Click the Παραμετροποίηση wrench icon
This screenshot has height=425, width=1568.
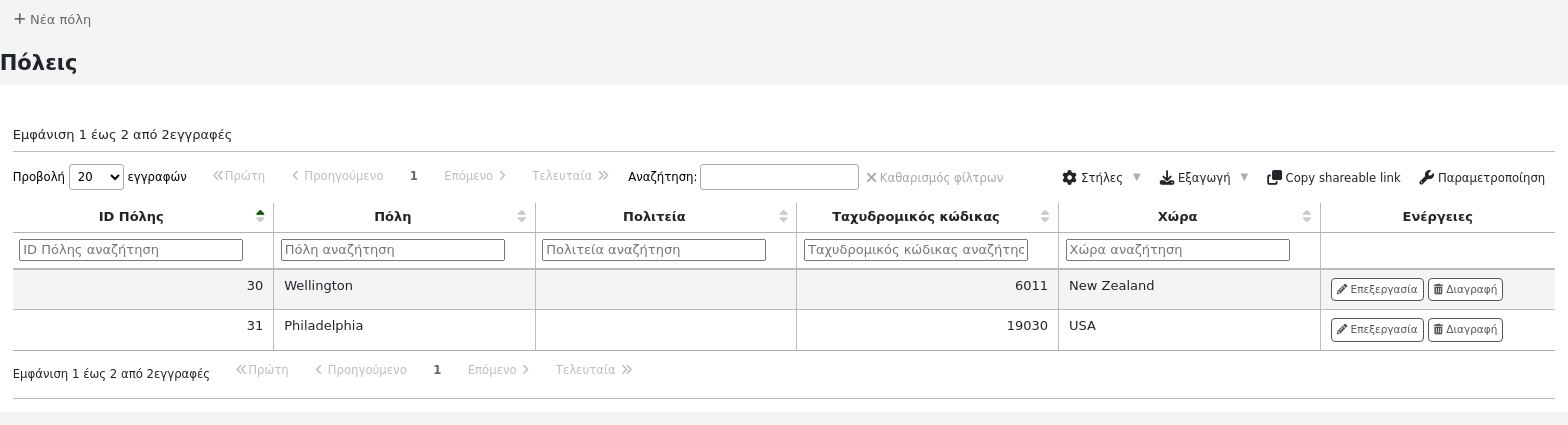1426,177
